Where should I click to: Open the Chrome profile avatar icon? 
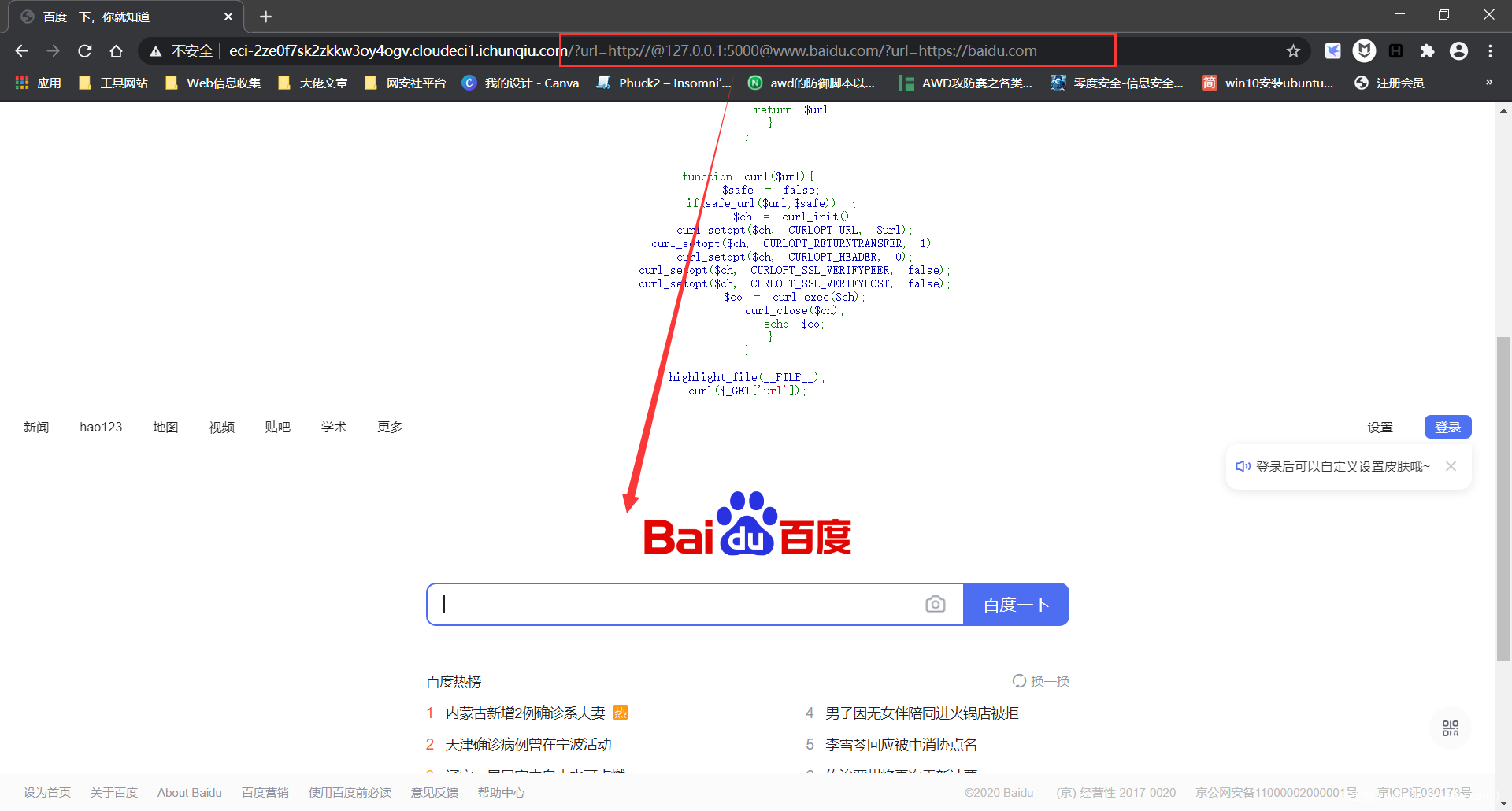pyautogui.click(x=1458, y=51)
